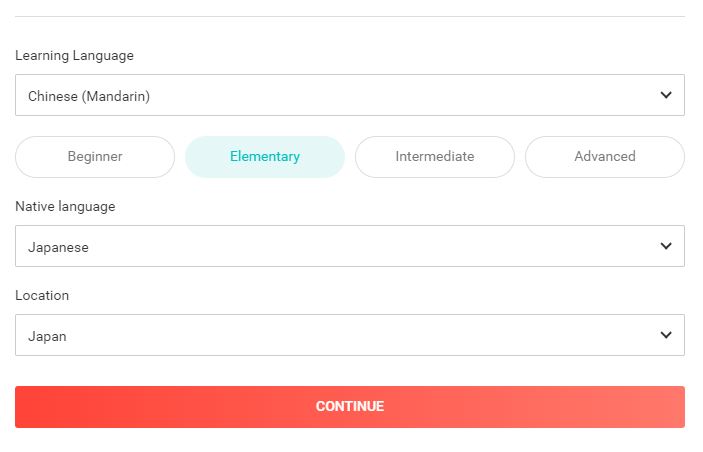Click the "Native language" field label
Image resolution: width=703 pixels, height=452 pixels.
tap(65, 207)
